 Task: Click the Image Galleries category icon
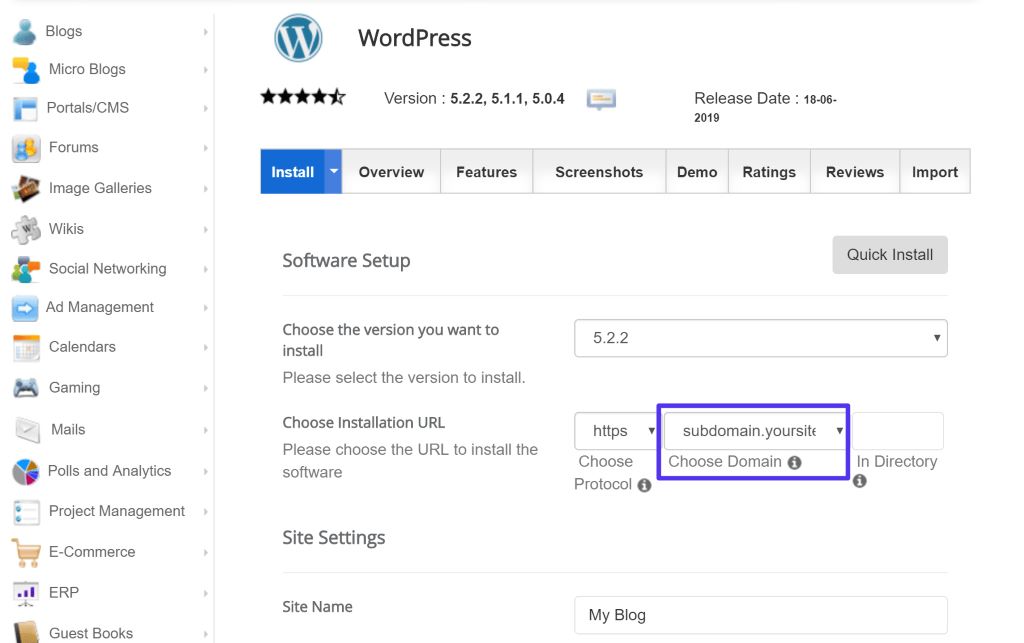pyautogui.click(x=26, y=189)
